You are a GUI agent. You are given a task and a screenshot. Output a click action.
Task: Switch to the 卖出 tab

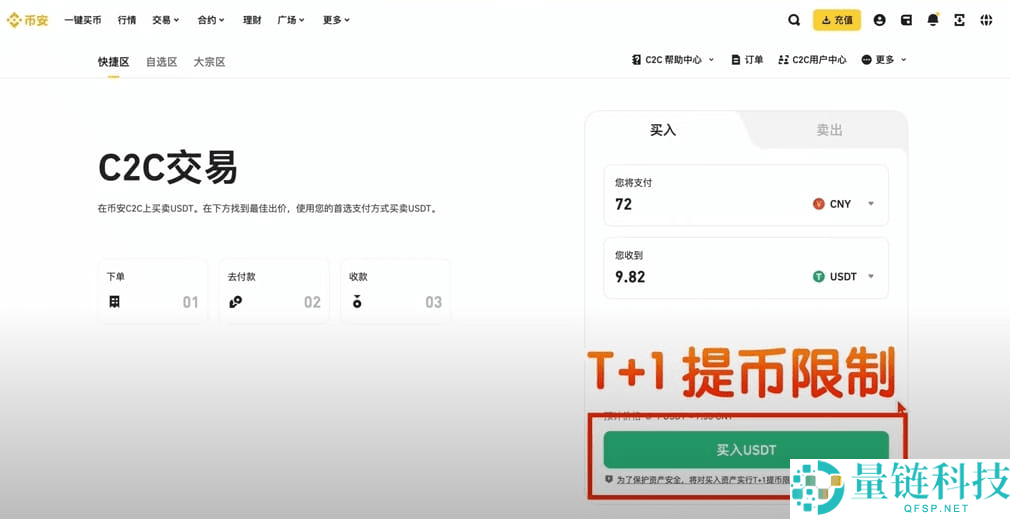click(x=829, y=130)
